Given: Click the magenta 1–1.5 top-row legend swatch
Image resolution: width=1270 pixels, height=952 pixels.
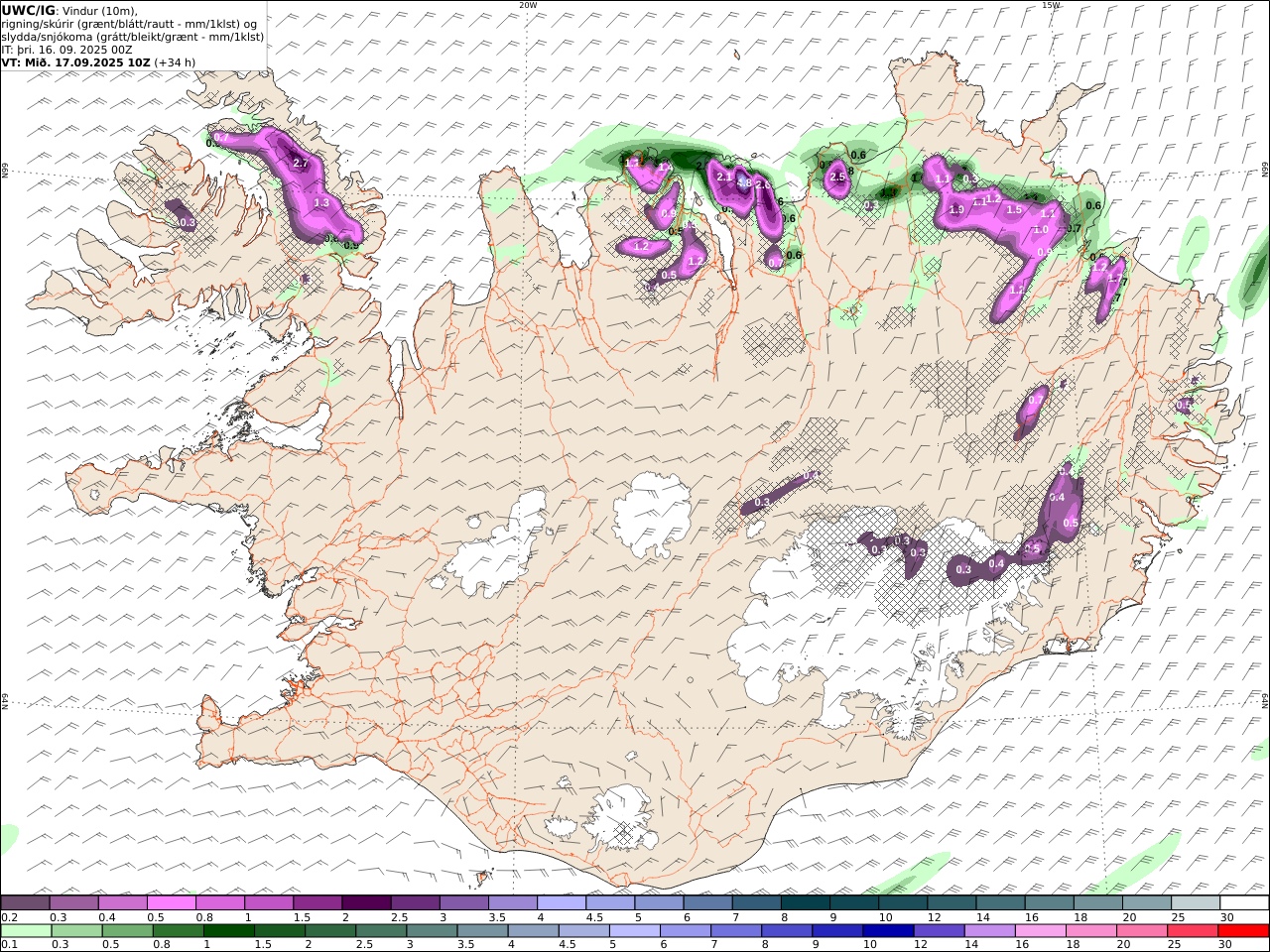Looking at the screenshot, I should coord(269,903).
